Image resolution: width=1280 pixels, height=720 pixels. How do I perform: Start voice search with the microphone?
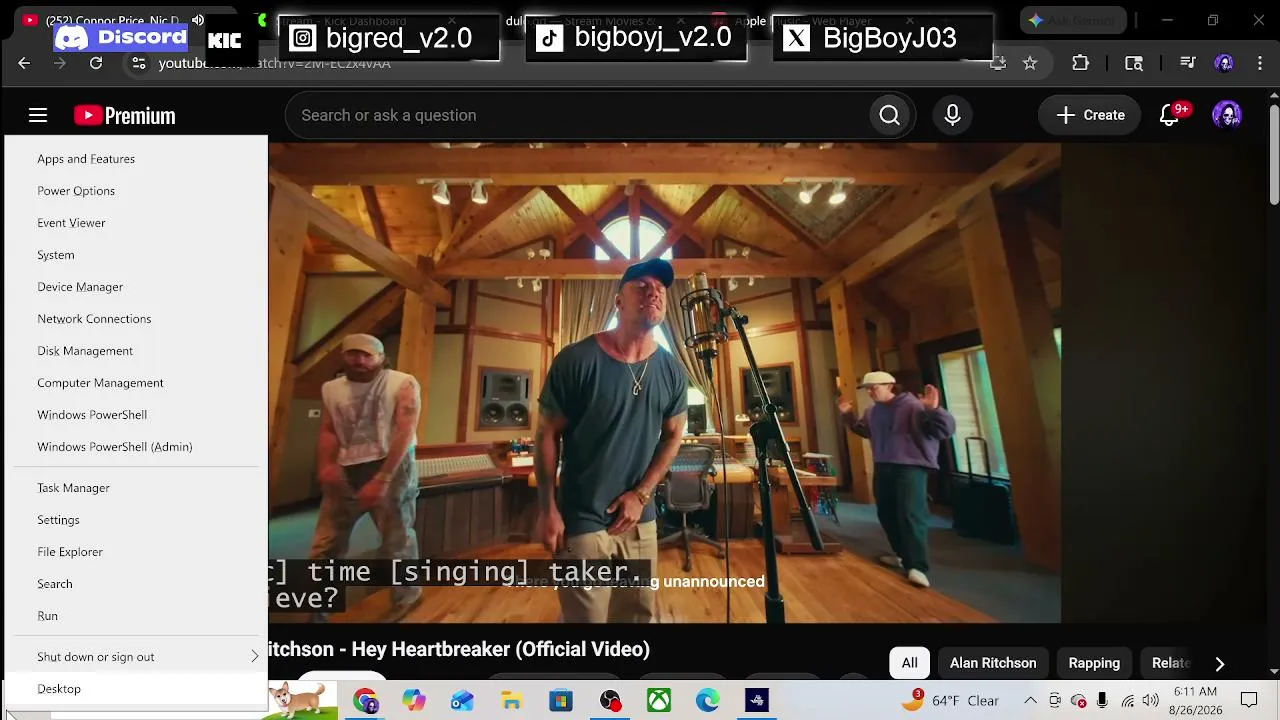coord(952,115)
